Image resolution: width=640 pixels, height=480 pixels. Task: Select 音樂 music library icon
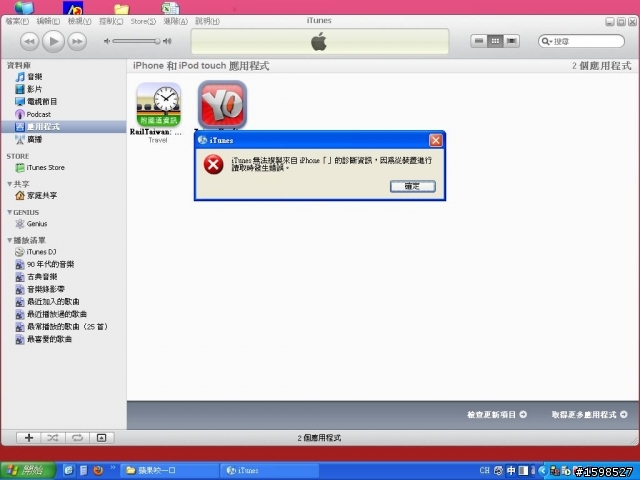(x=20, y=77)
